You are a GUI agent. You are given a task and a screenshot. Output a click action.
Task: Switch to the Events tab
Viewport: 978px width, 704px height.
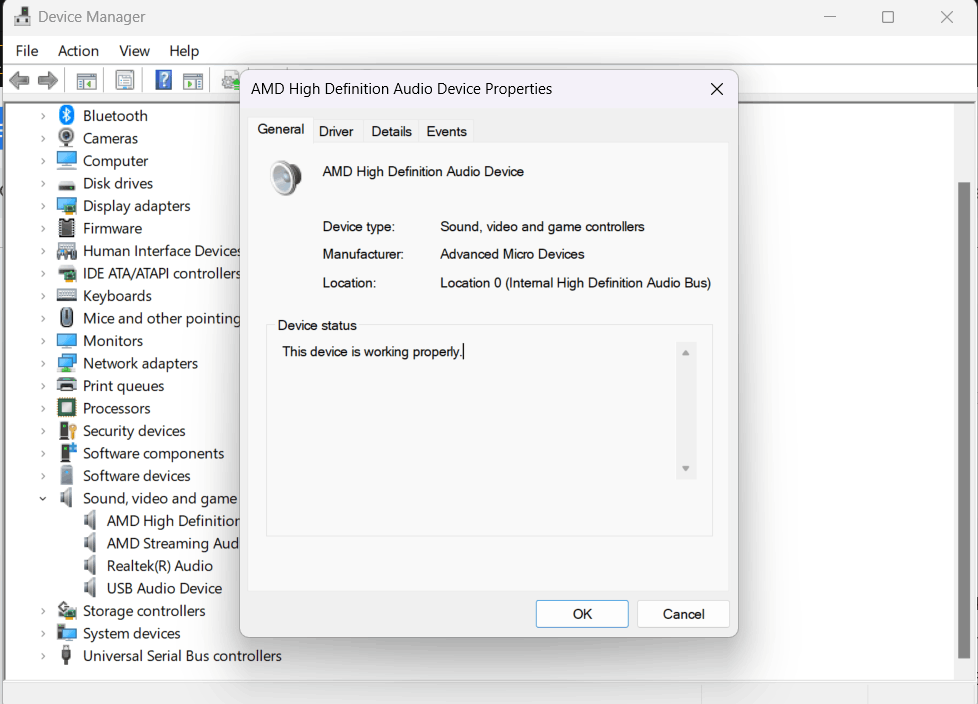coord(447,132)
